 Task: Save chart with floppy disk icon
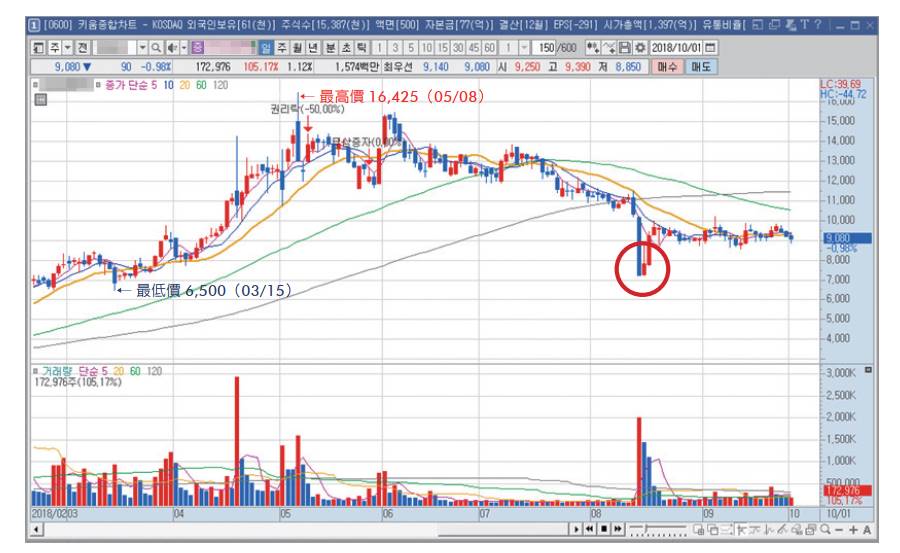click(624, 48)
